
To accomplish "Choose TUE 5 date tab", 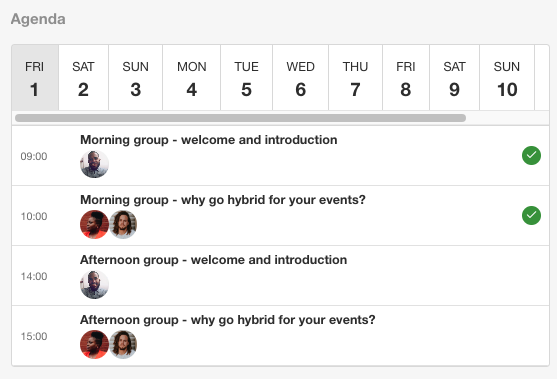I will [x=247, y=78].
